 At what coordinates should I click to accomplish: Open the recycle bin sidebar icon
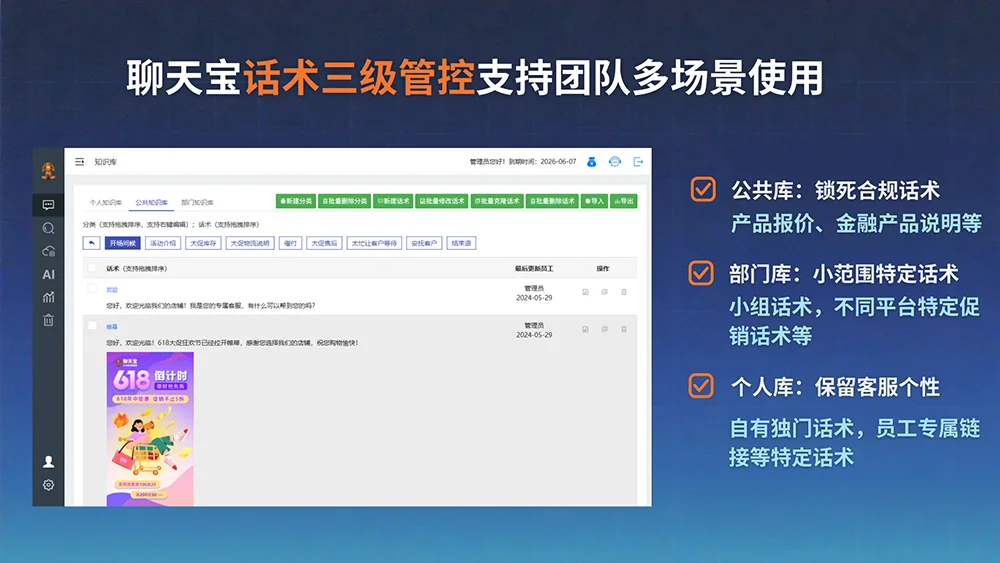pyautogui.click(x=48, y=320)
